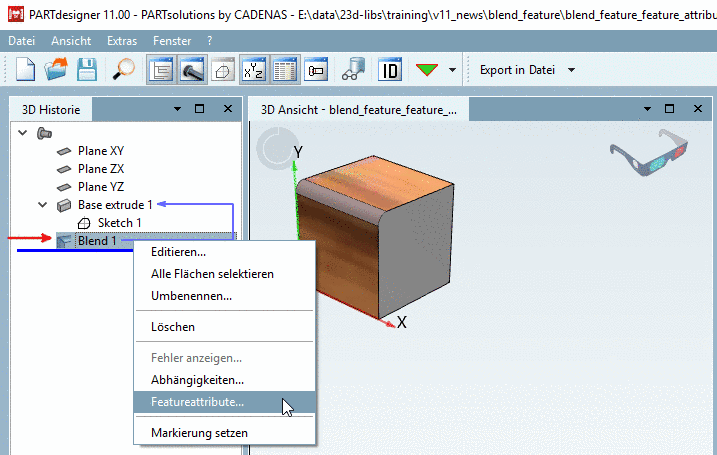Click the key-window toolbar icon
Viewport: 717px width, 455px height.
tap(316, 70)
